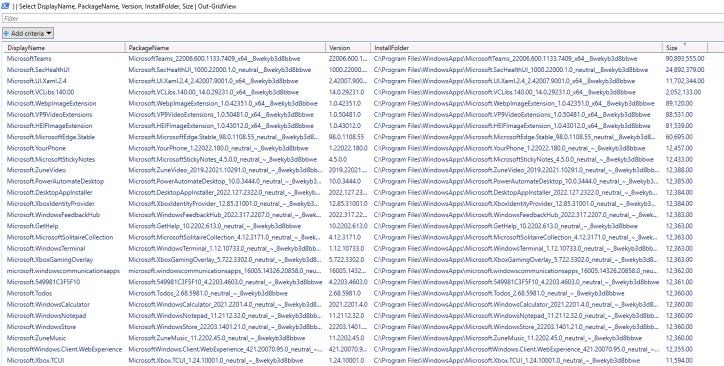This screenshot has height=366, width=724.
Task: Select MicrosoftWindows.Client.WebExperience display name
Action: [x=65, y=349]
